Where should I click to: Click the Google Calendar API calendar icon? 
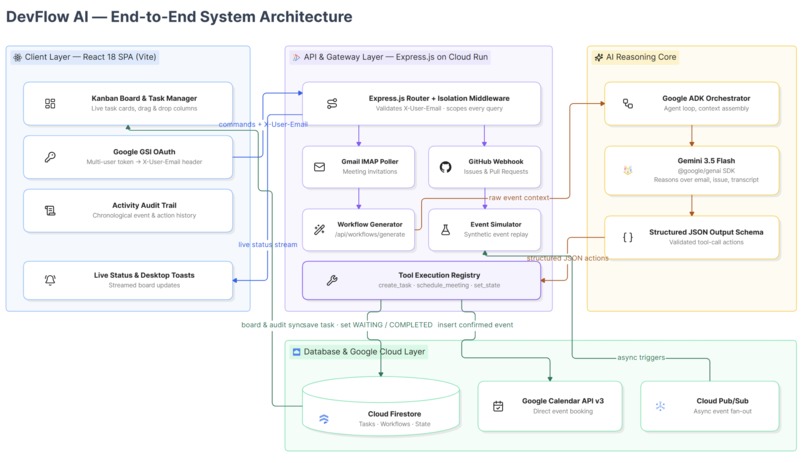tap(498, 406)
